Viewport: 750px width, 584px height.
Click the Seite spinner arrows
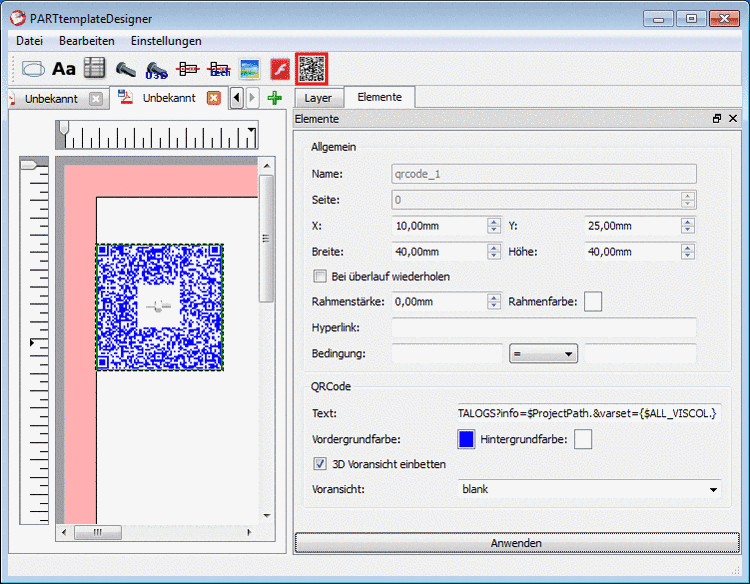(687, 200)
